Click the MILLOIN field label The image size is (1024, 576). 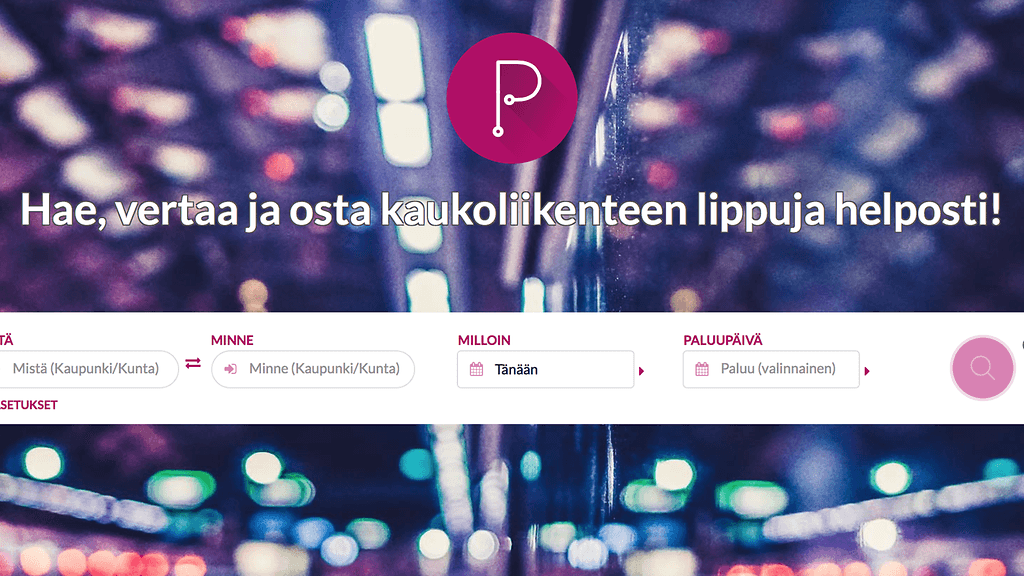pos(484,340)
